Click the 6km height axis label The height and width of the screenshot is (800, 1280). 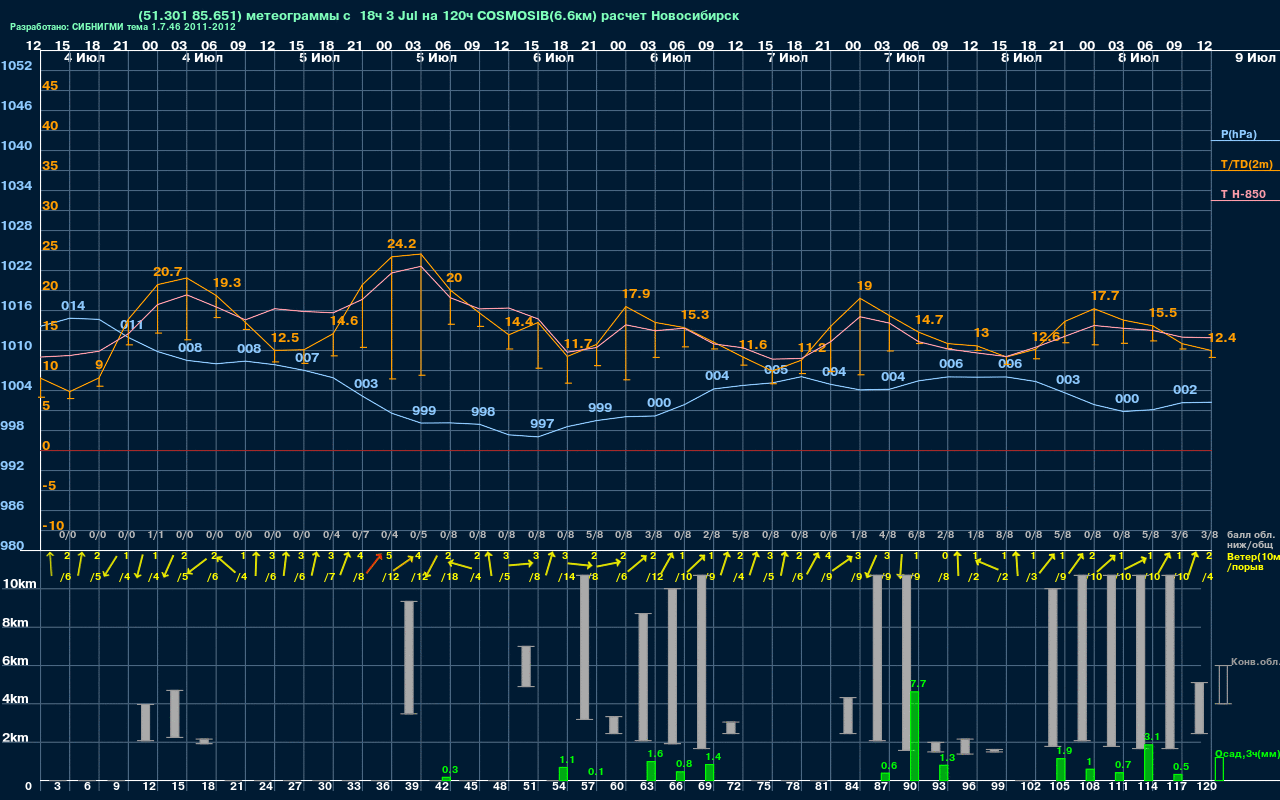pyautogui.click(x=15, y=661)
